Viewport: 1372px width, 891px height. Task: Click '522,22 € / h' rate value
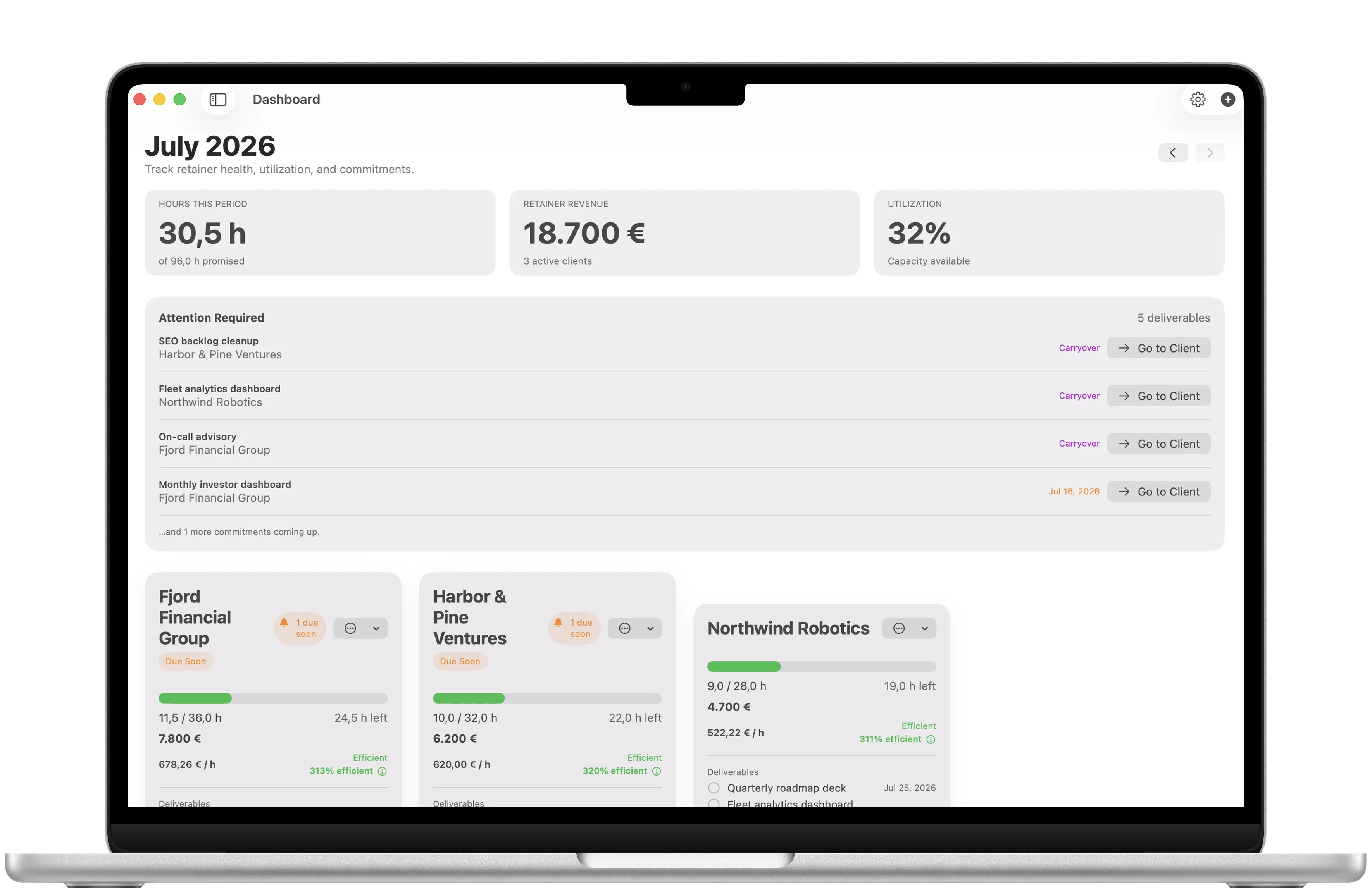736,733
